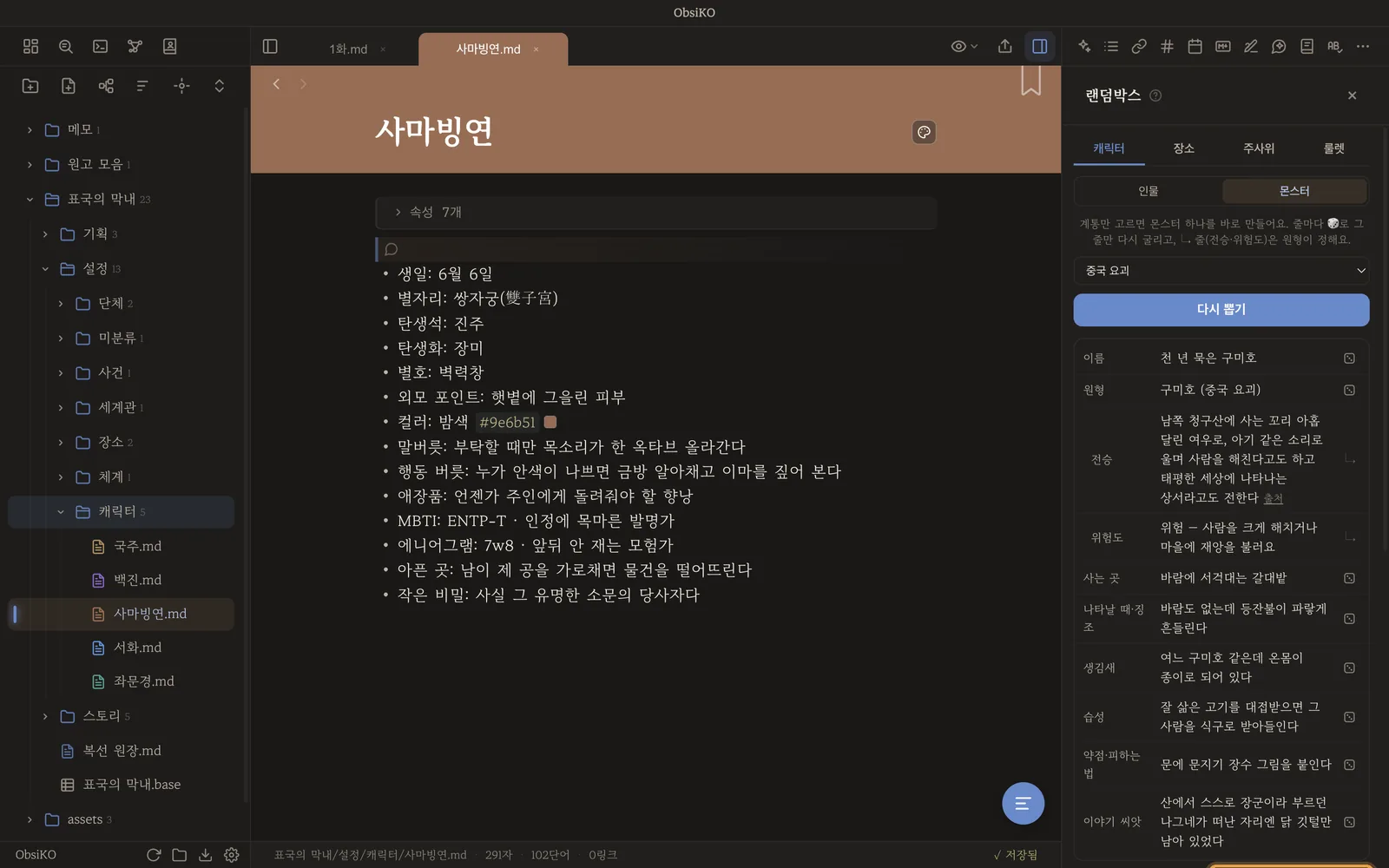This screenshot has height=868, width=1389.
Task: Open the 중국 요괴 dropdown
Action: [x=1221, y=271]
